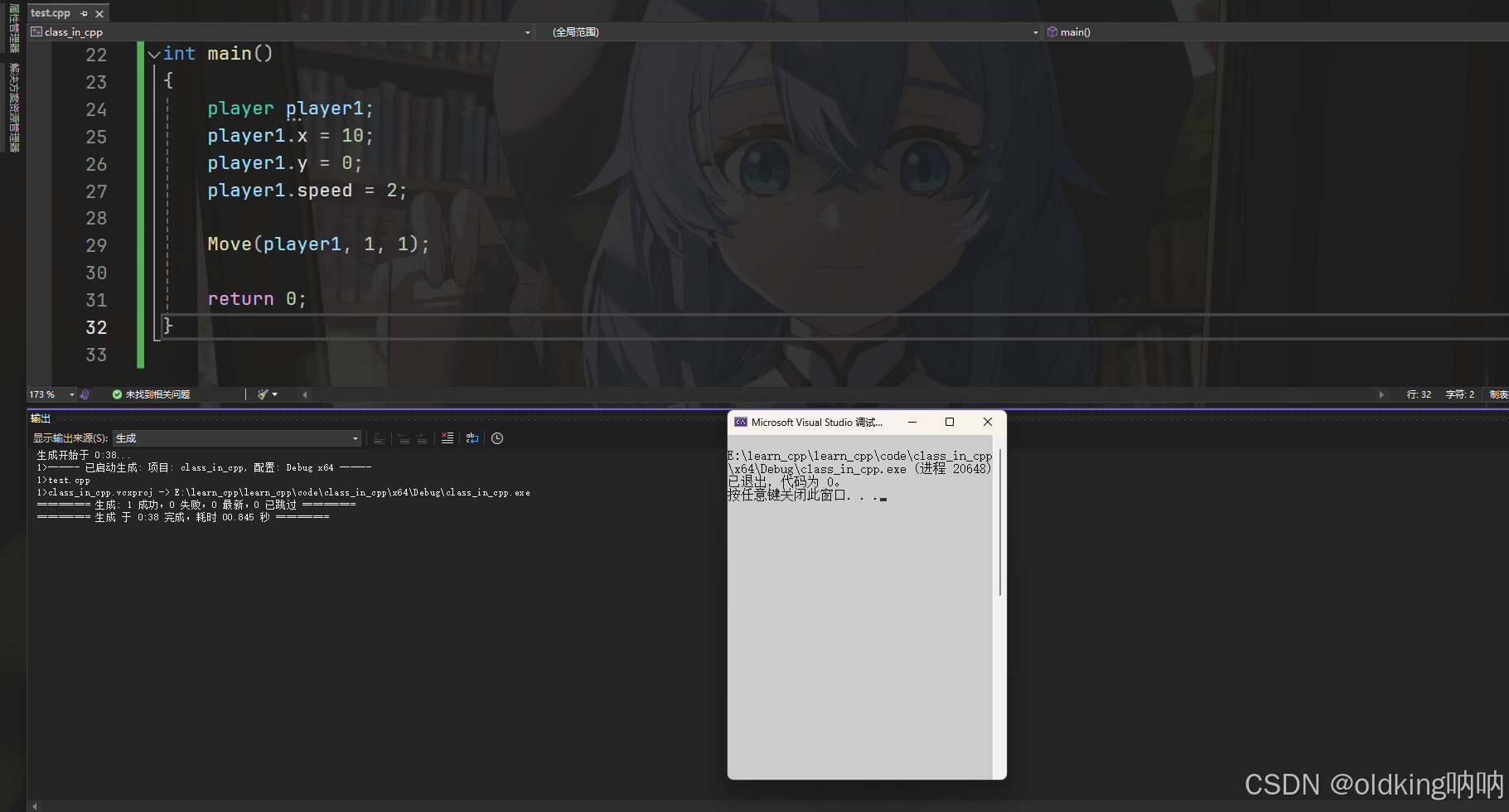The height and width of the screenshot is (812, 1509).
Task: Click the '生成开始于 0:38' output line
Action: pyautogui.click(x=84, y=455)
